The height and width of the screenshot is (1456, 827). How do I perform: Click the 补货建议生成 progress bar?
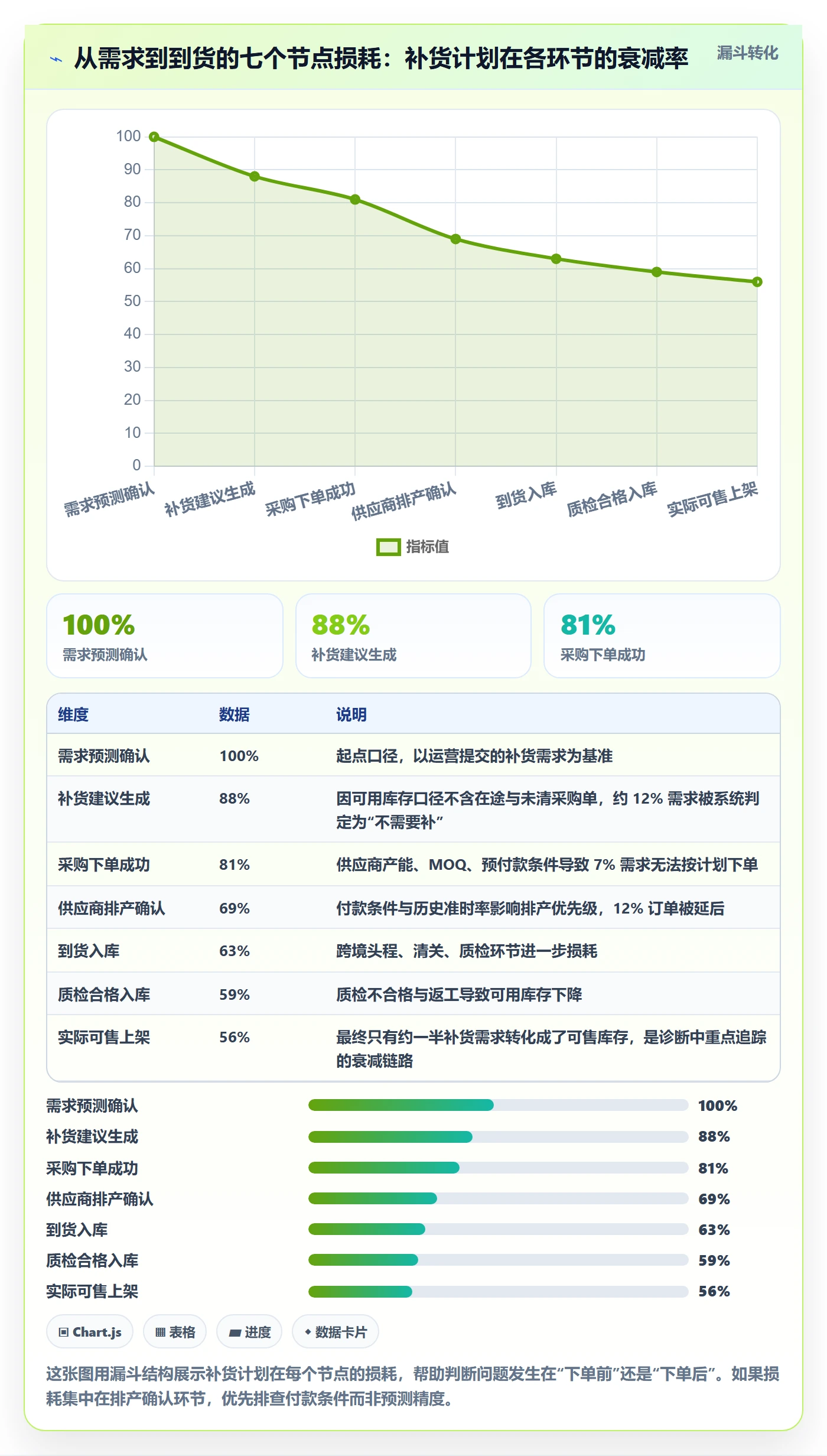499,1136
